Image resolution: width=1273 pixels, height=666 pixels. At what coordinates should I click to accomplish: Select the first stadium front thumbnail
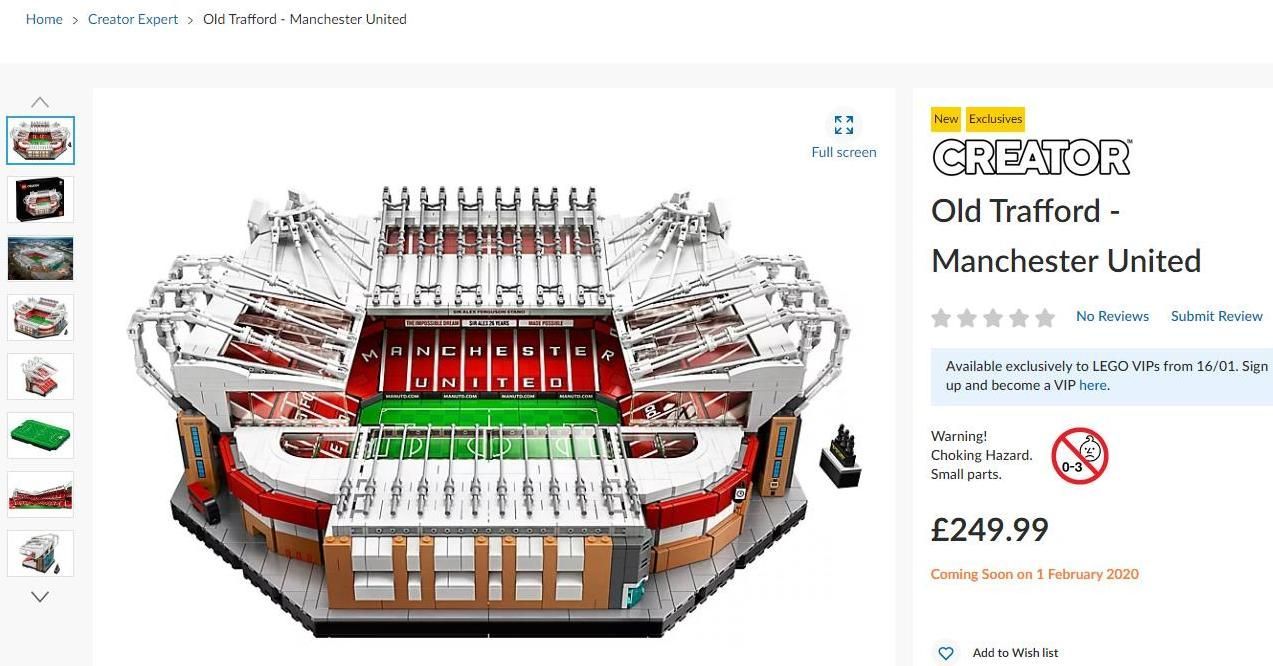(x=41, y=141)
